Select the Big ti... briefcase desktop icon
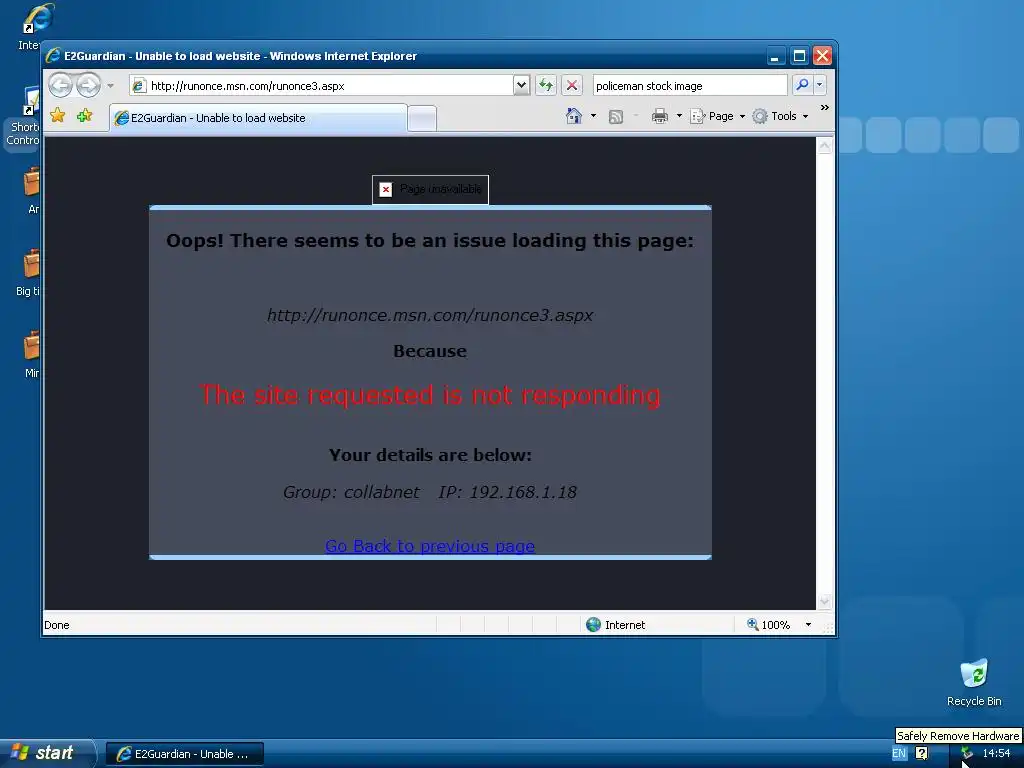The image size is (1024, 768). click(x=29, y=273)
